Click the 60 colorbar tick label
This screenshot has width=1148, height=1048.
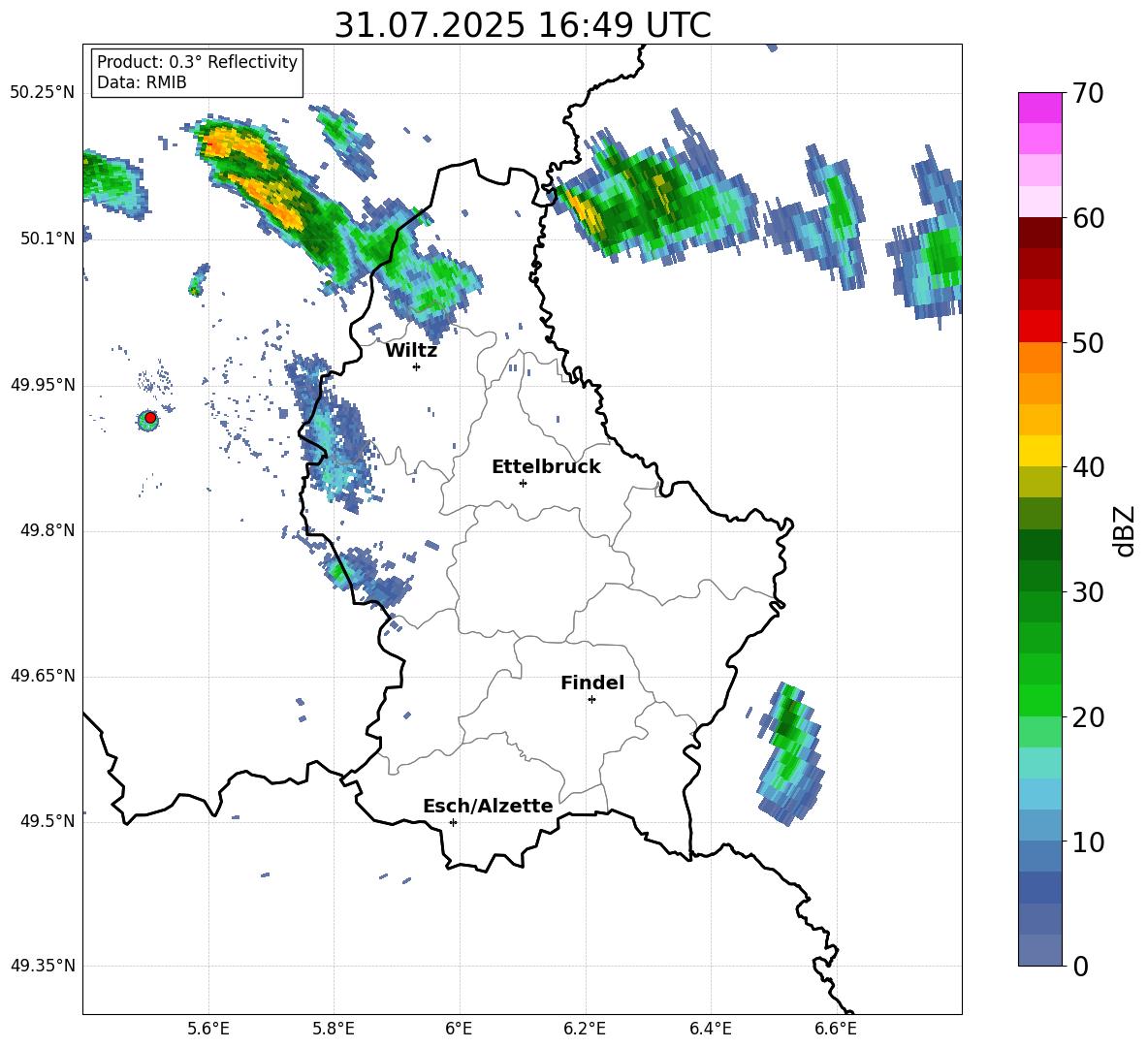1087,218
